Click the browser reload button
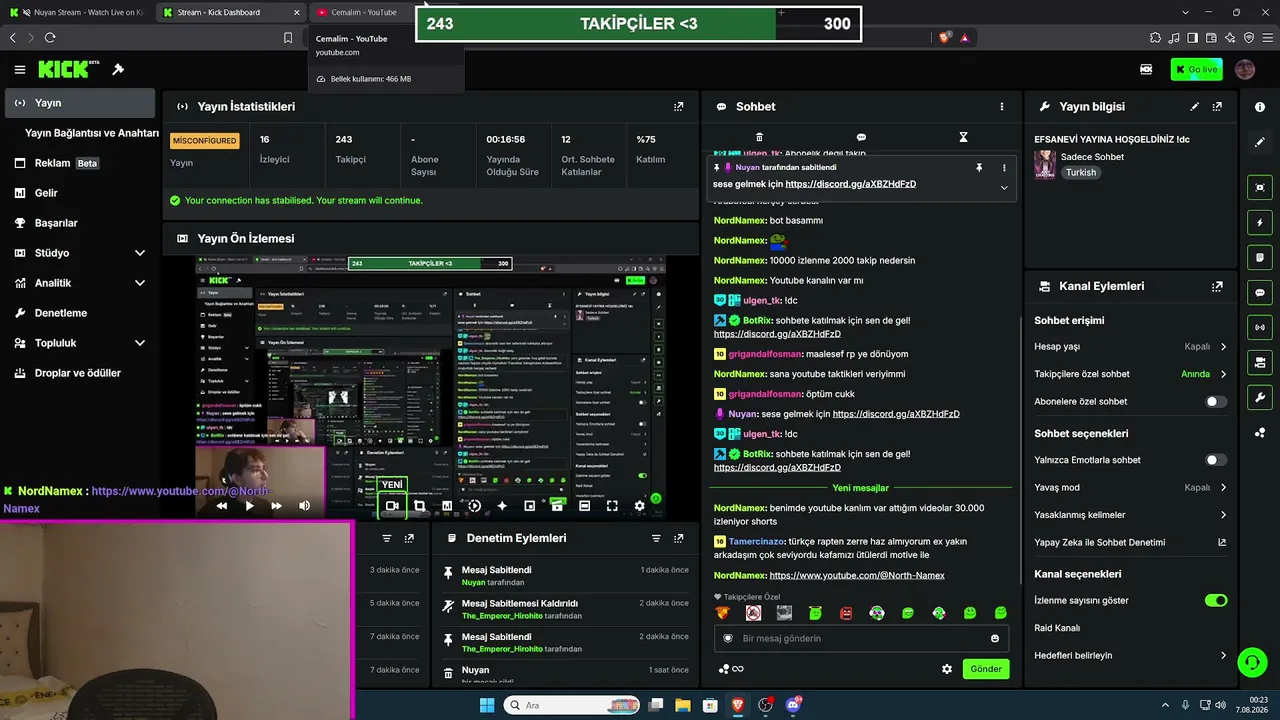The height and width of the screenshot is (720, 1280). (x=50, y=37)
